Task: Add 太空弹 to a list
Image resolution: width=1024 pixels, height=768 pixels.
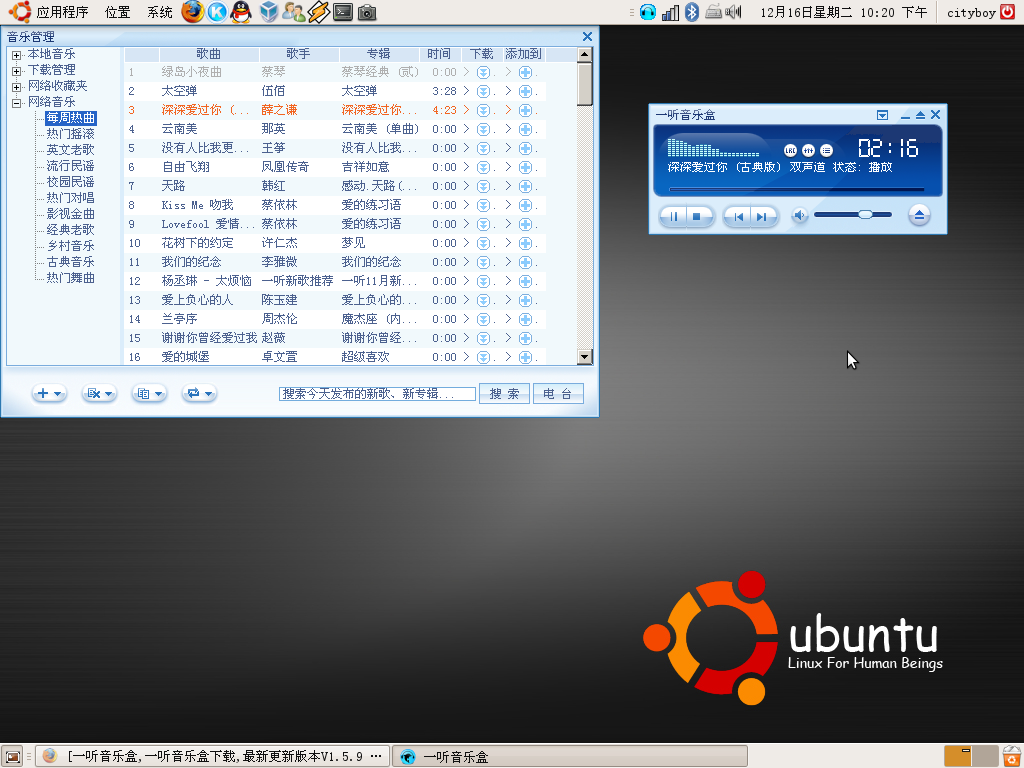Action: pos(525,91)
